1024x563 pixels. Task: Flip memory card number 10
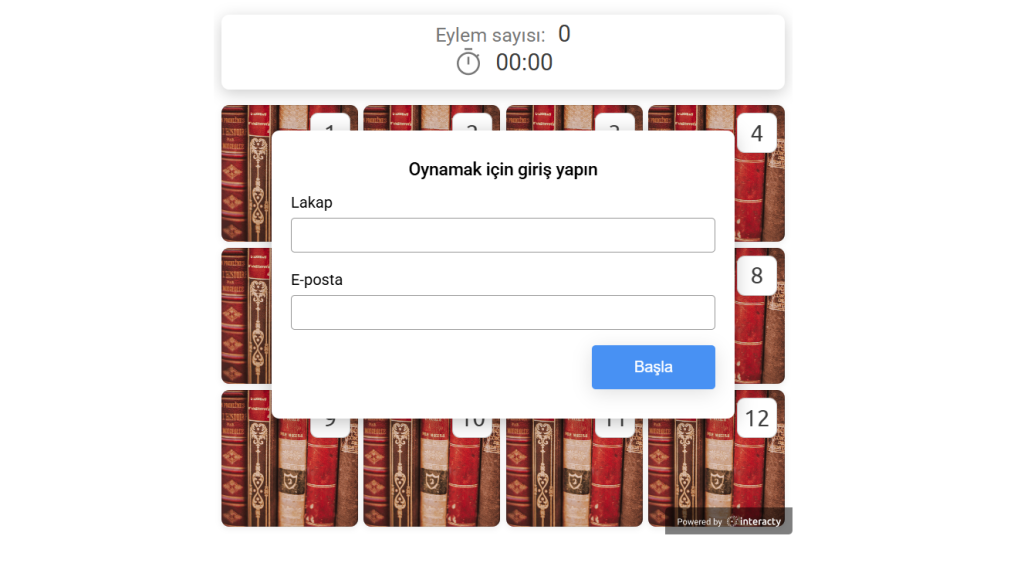point(432,474)
